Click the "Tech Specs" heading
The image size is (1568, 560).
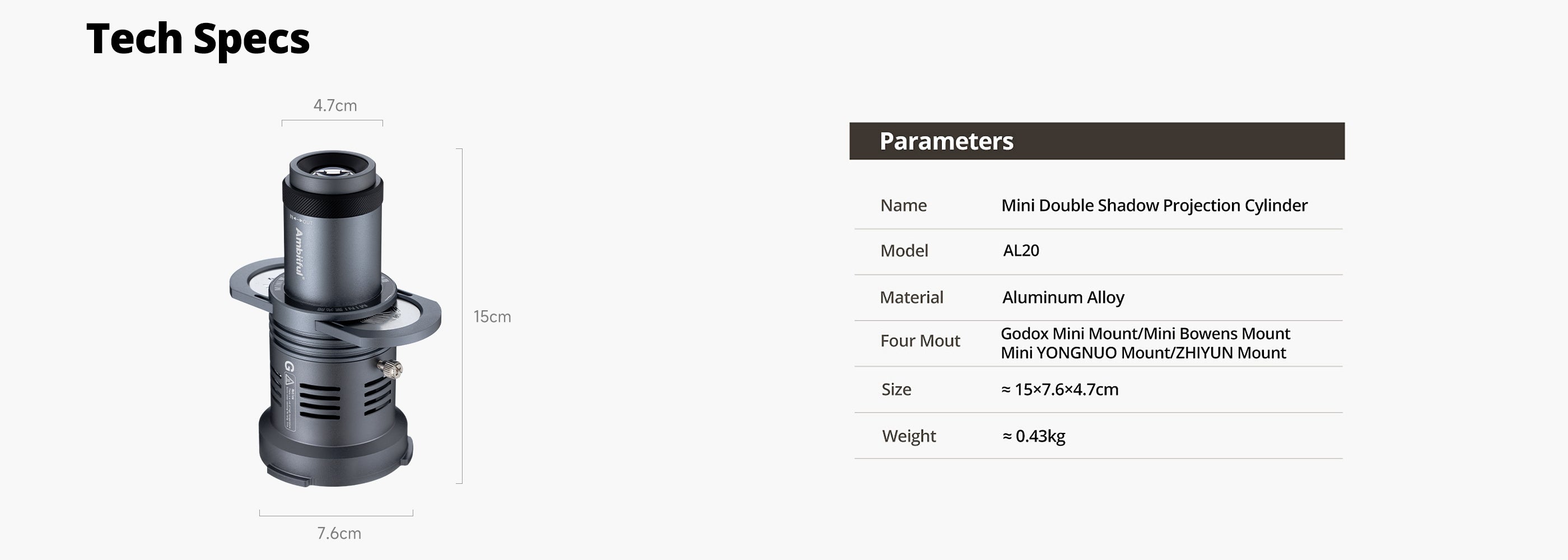coord(198,38)
